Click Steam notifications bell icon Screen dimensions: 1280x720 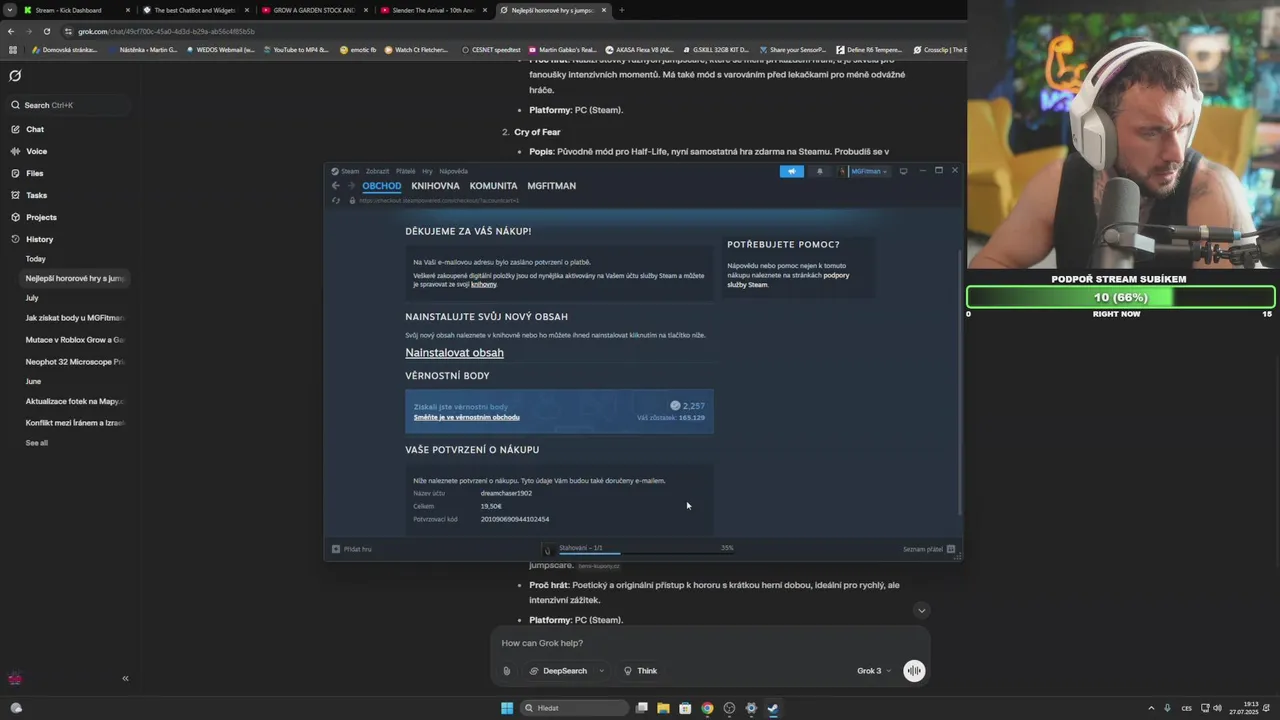[819, 171]
